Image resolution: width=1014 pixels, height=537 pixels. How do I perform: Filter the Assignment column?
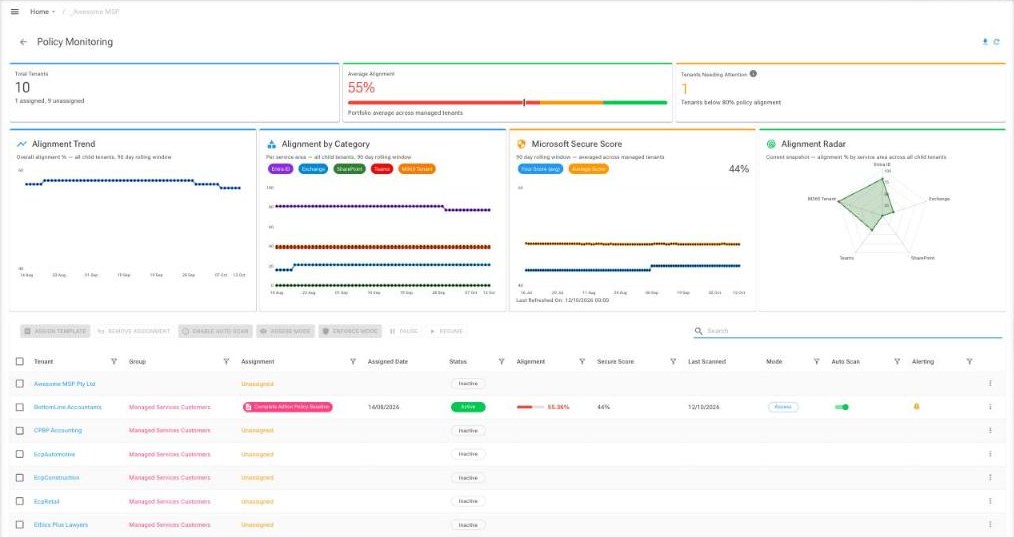pyautogui.click(x=353, y=362)
